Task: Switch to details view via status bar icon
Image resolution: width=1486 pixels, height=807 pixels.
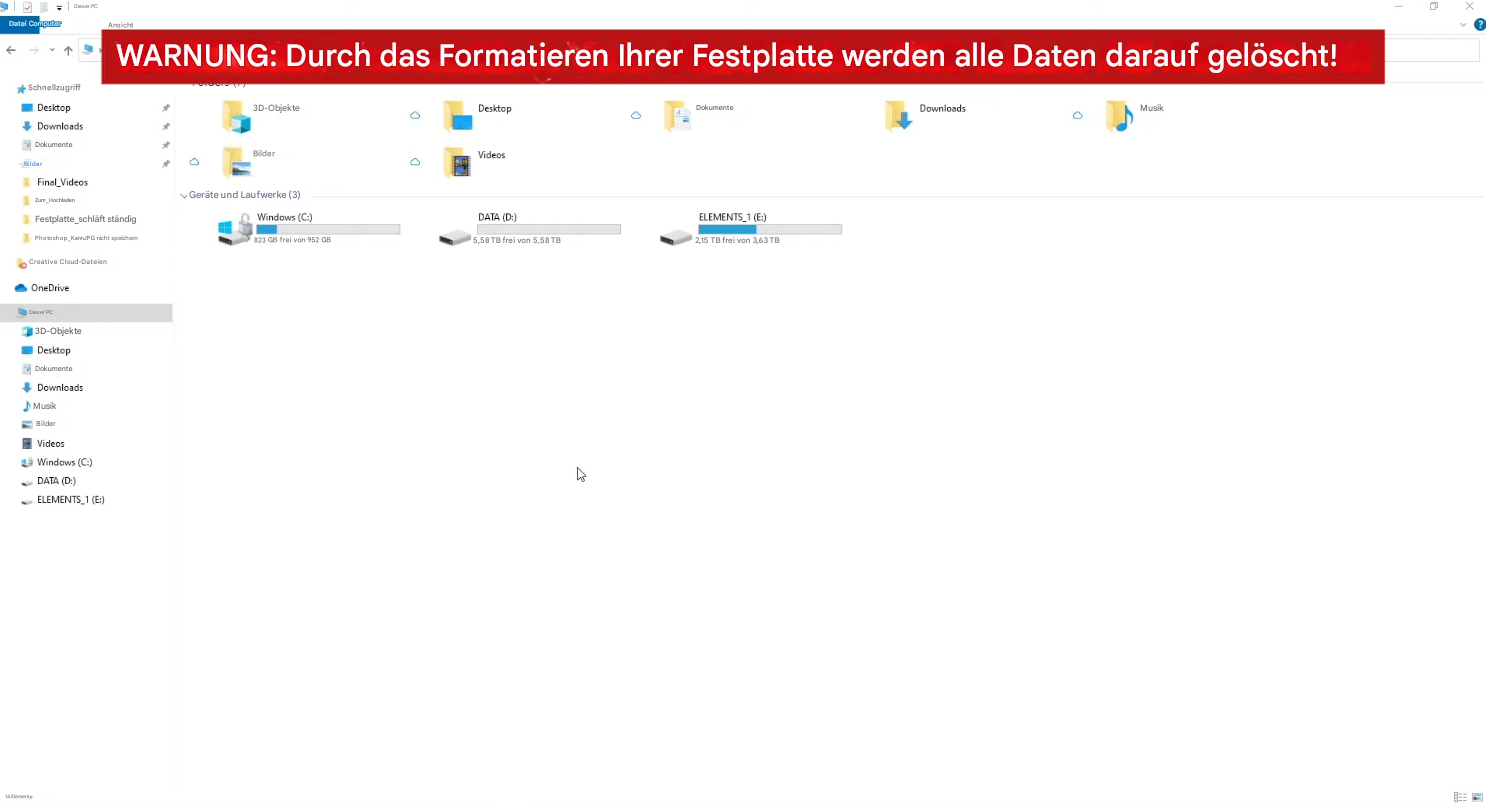Action: (1460, 797)
